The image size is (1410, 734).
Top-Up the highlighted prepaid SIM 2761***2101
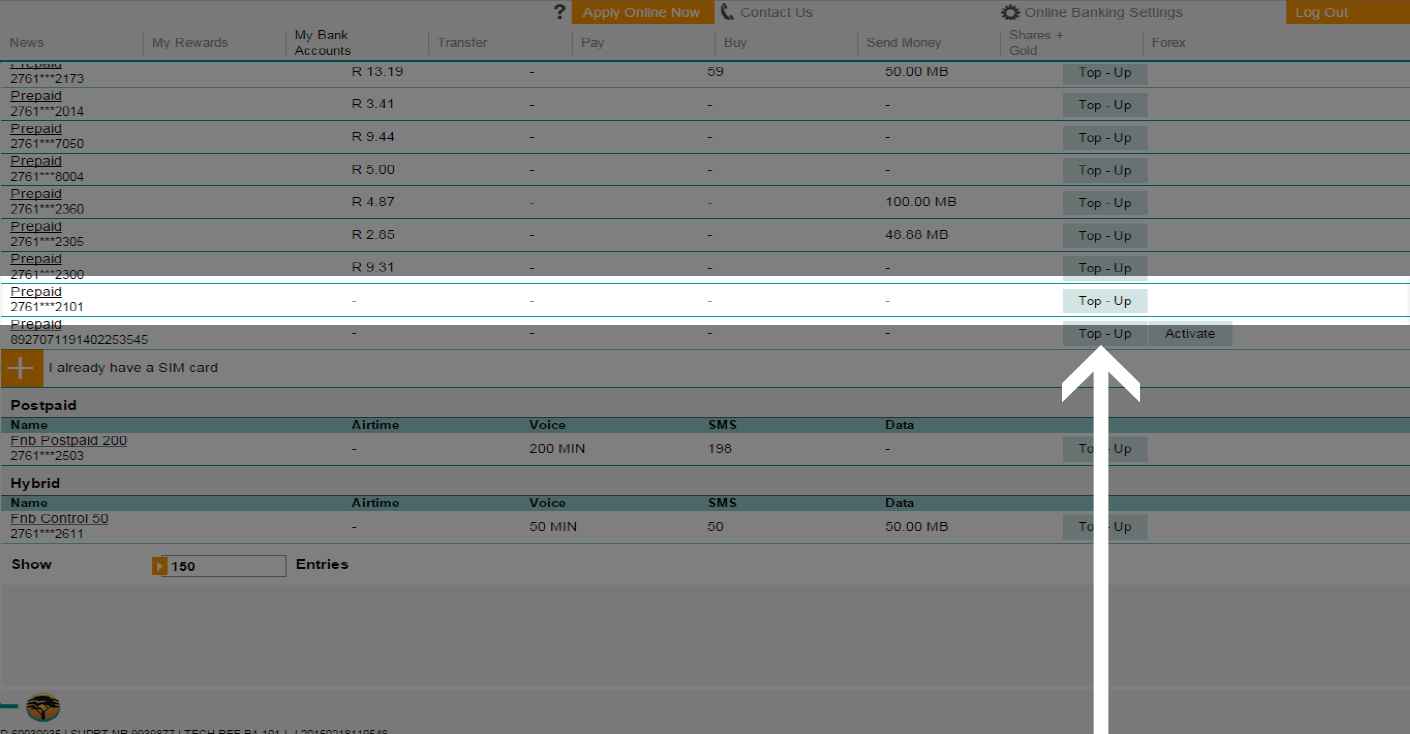click(x=1104, y=300)
